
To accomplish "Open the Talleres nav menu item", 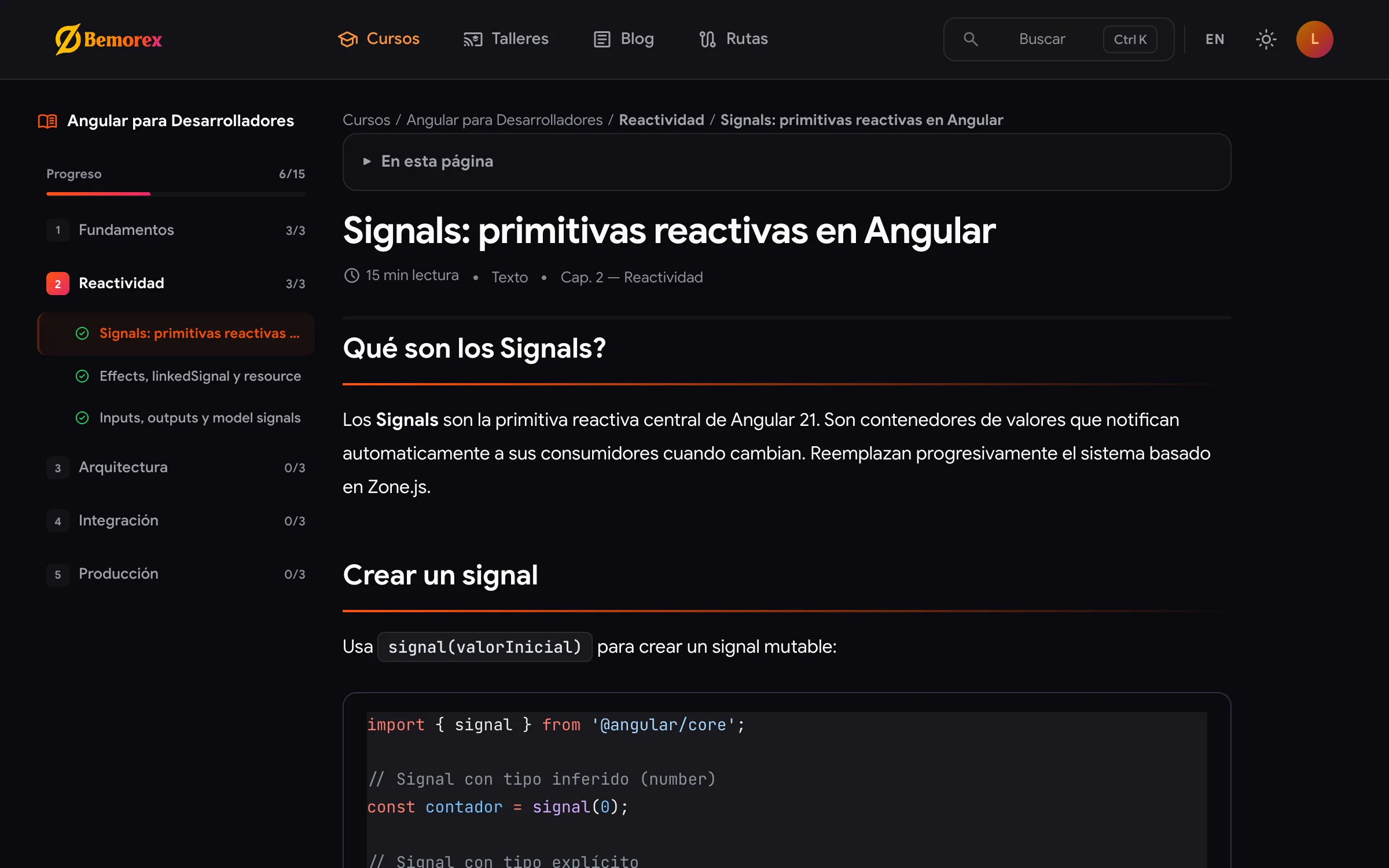I will pyautogui.click(x=506, y=39).
